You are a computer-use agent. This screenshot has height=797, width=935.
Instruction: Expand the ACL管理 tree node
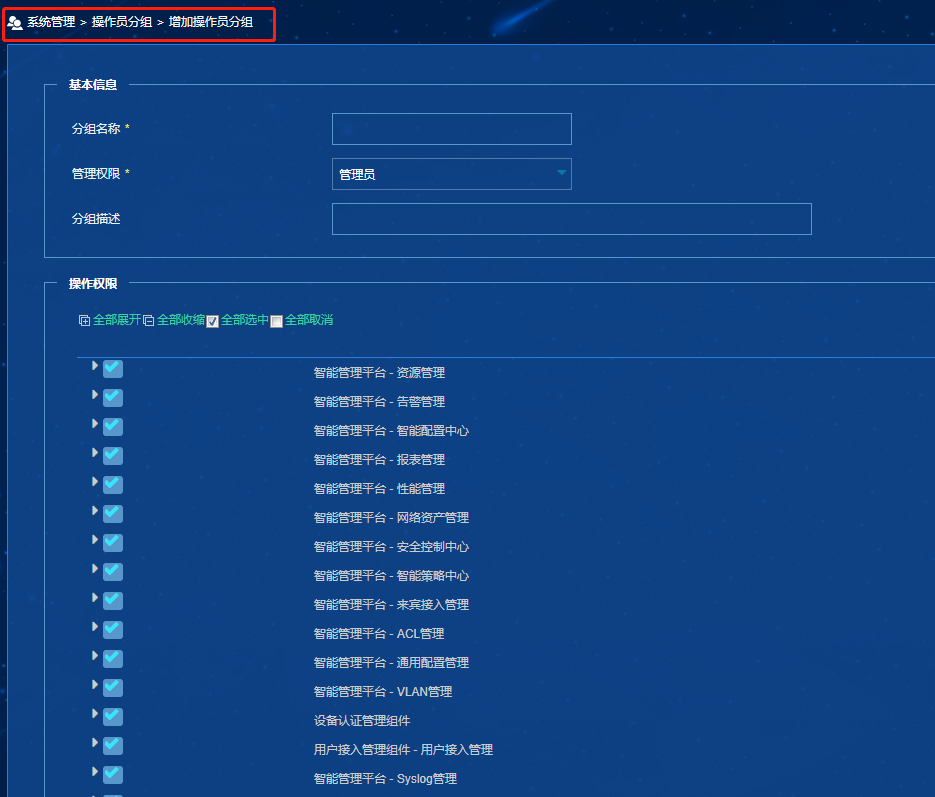point(95,627)
